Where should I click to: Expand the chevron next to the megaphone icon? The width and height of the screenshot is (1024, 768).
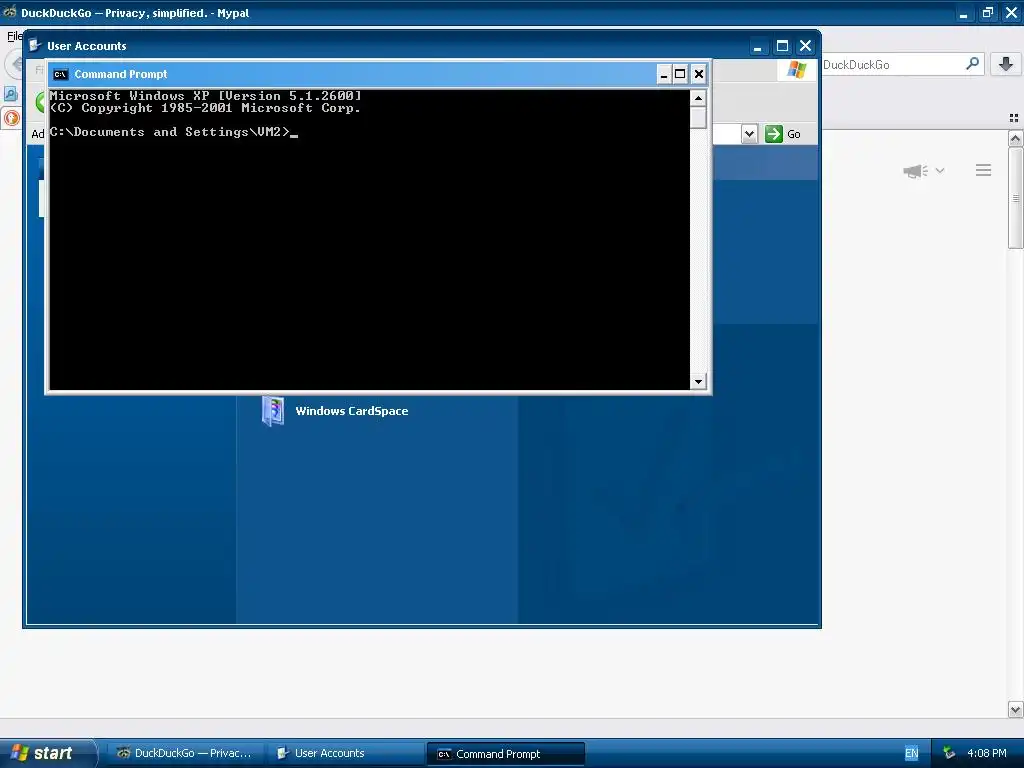pyautogui.click(x=940, y=170)
